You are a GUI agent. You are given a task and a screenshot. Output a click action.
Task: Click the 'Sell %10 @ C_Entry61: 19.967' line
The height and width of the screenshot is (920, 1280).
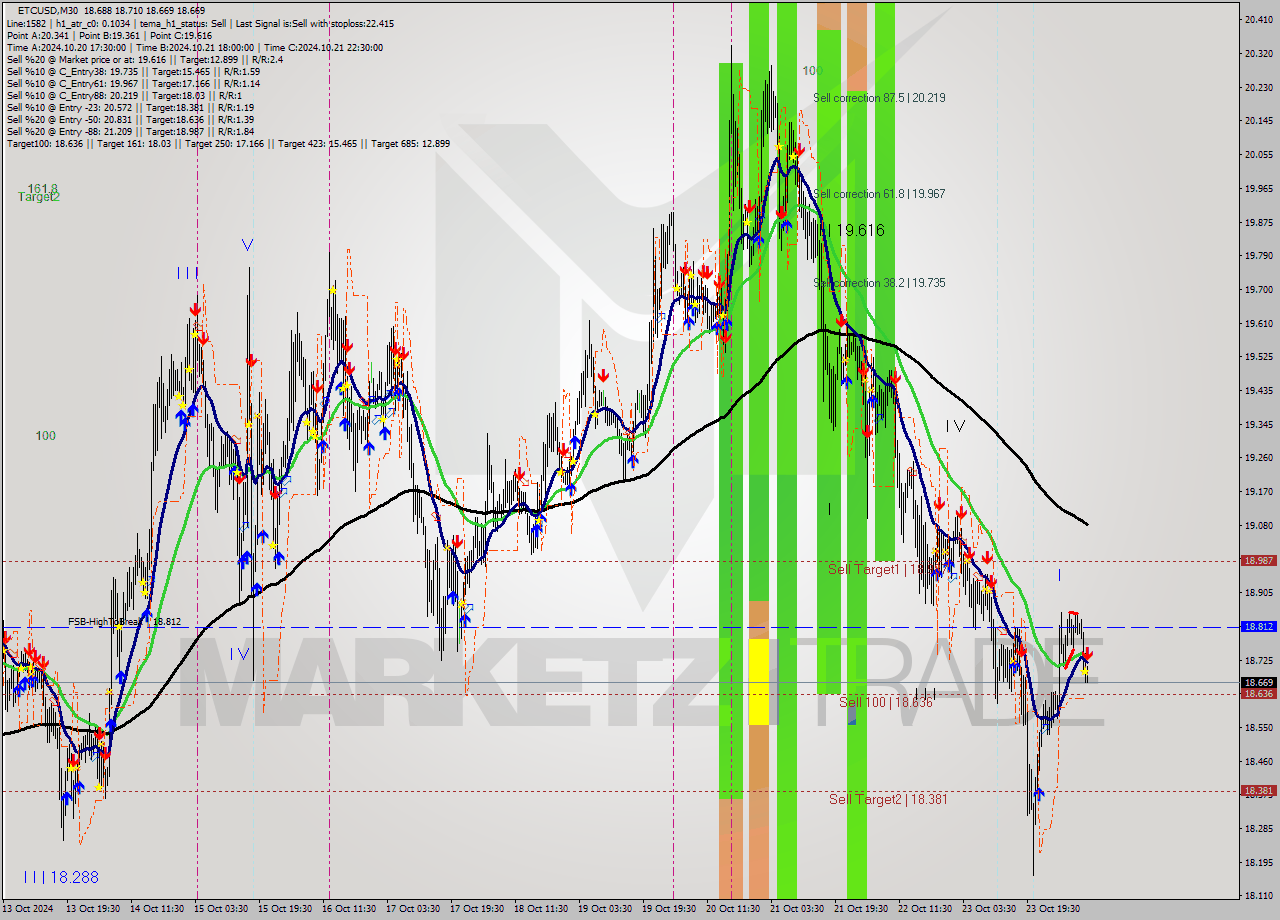point(133,83)
